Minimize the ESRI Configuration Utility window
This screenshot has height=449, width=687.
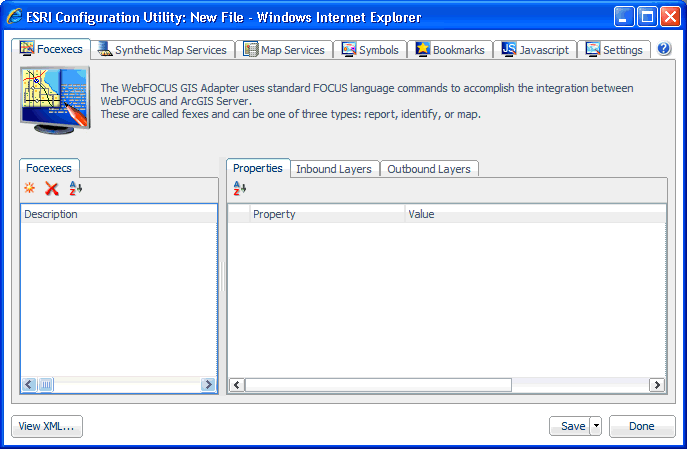tap(624, 17)
